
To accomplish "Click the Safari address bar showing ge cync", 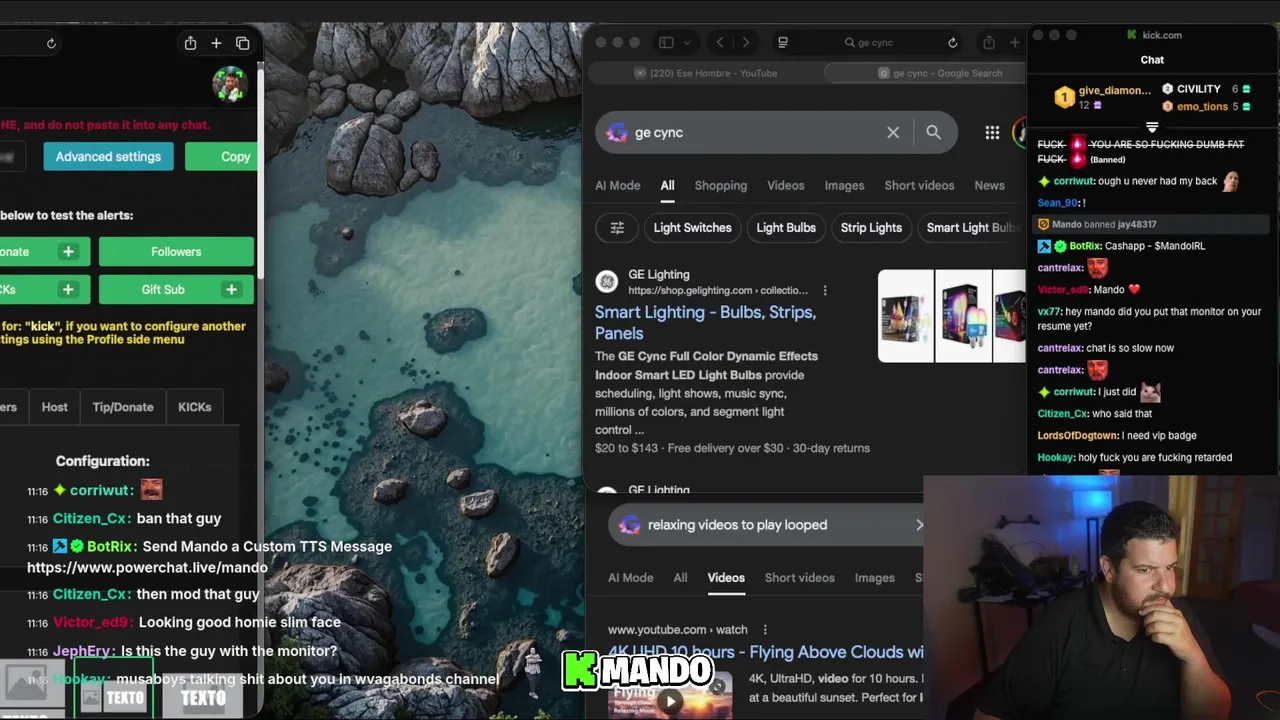I will (867, 43).
